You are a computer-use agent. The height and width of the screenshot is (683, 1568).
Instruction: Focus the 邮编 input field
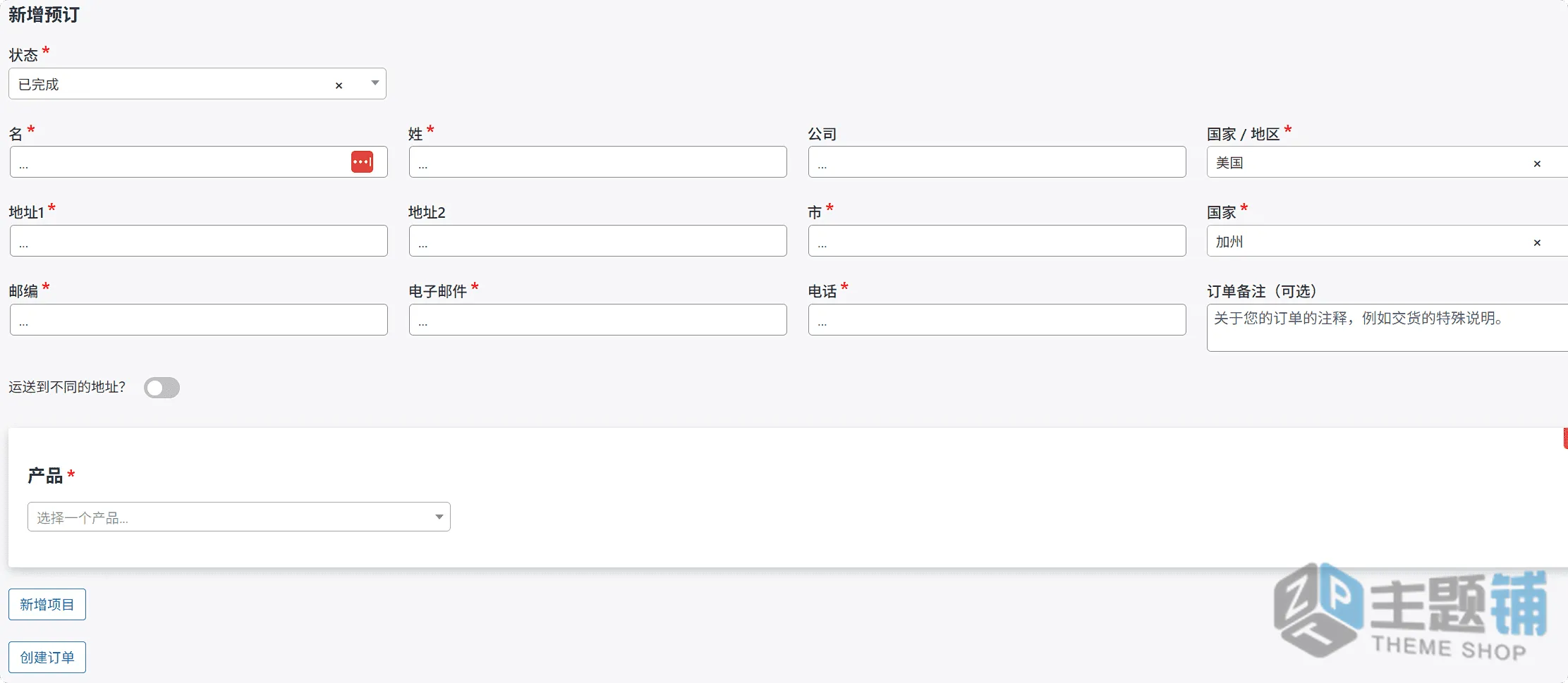pyautogui.click(x=199, y=320)
